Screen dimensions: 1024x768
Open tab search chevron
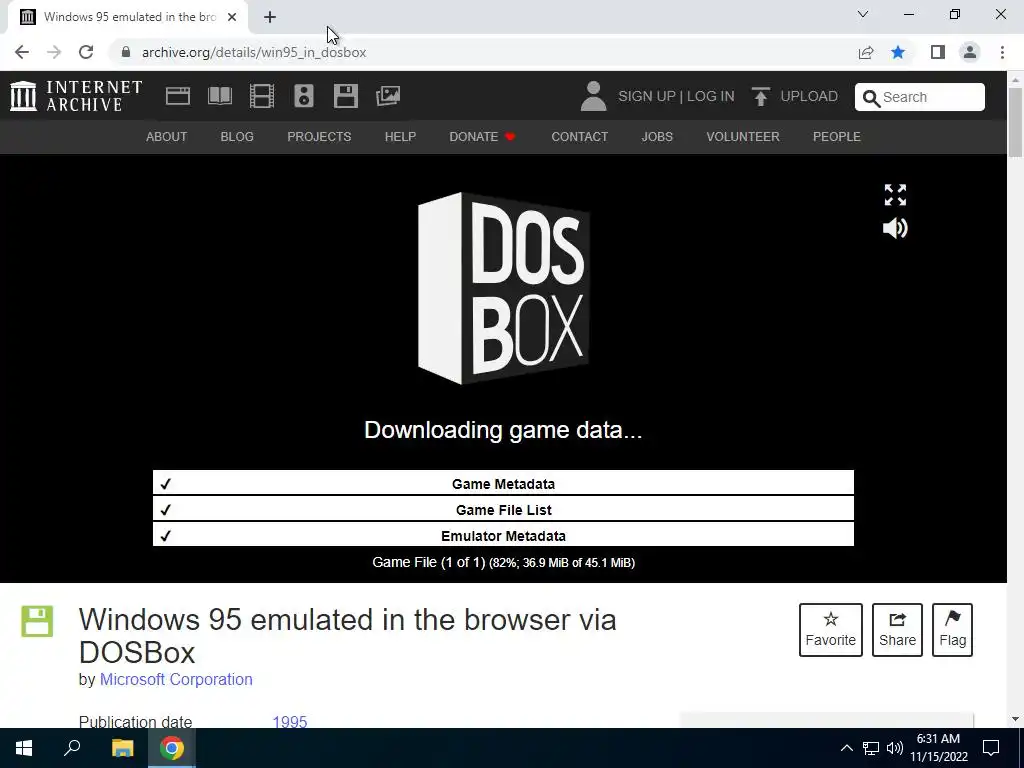pyautogui.click(x=863, y=14)
